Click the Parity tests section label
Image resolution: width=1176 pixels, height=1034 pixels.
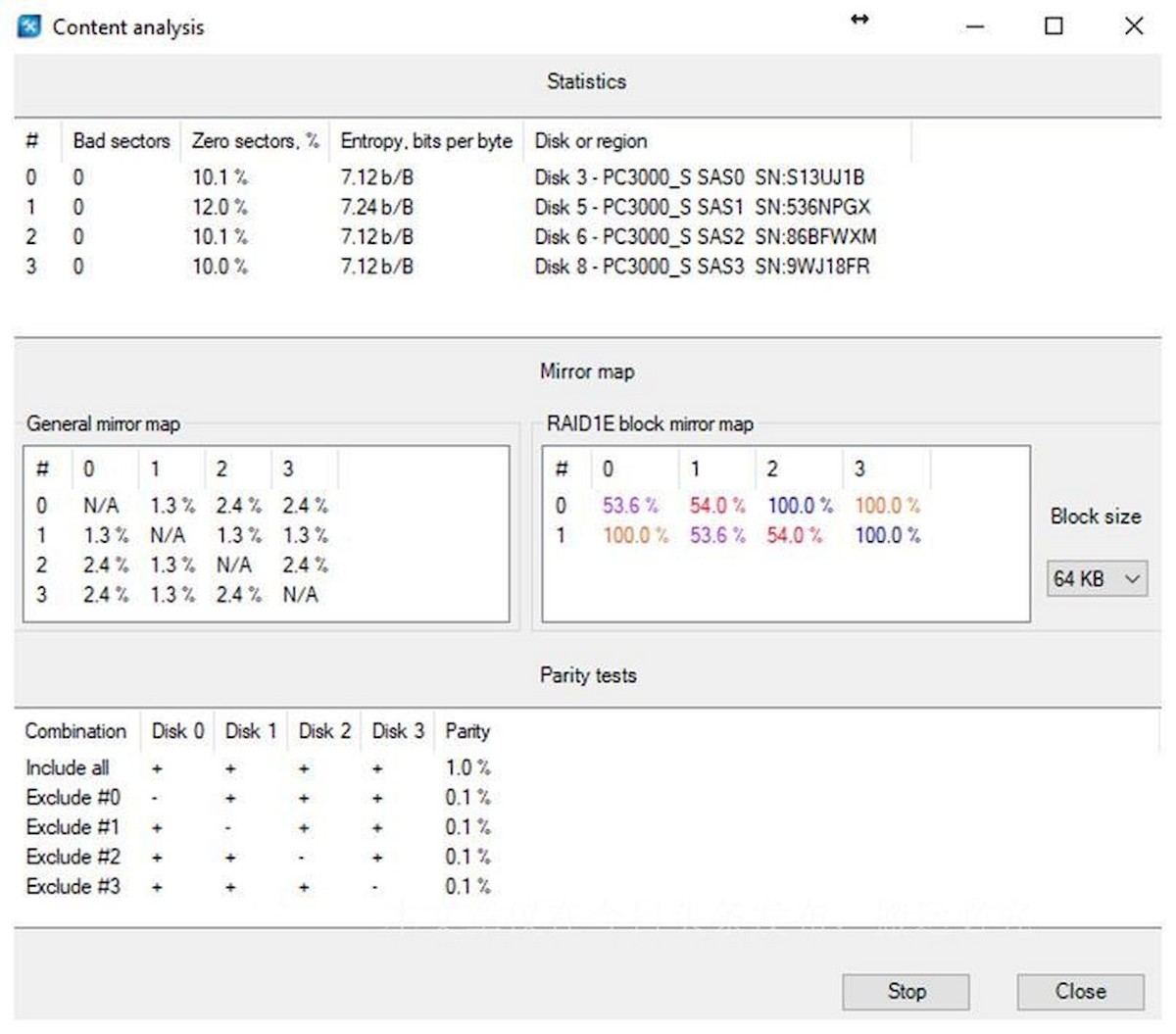pos(587,675)
